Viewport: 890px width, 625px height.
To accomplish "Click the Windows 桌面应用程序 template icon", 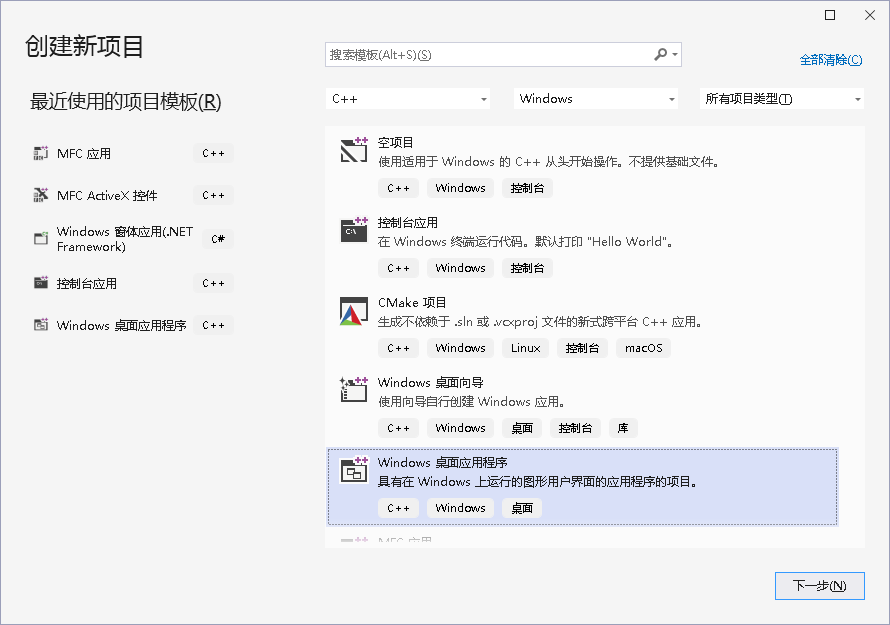I will [354, 468].
